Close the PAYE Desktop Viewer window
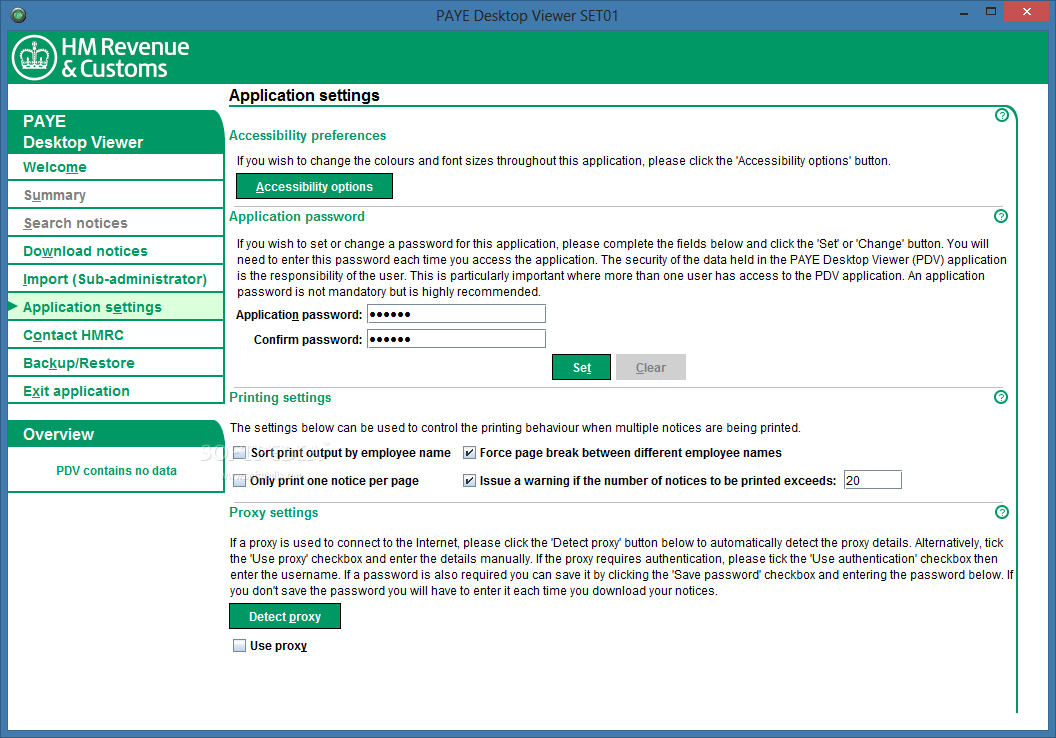Screen dimensions: 1056x738 click(1026, 11)
